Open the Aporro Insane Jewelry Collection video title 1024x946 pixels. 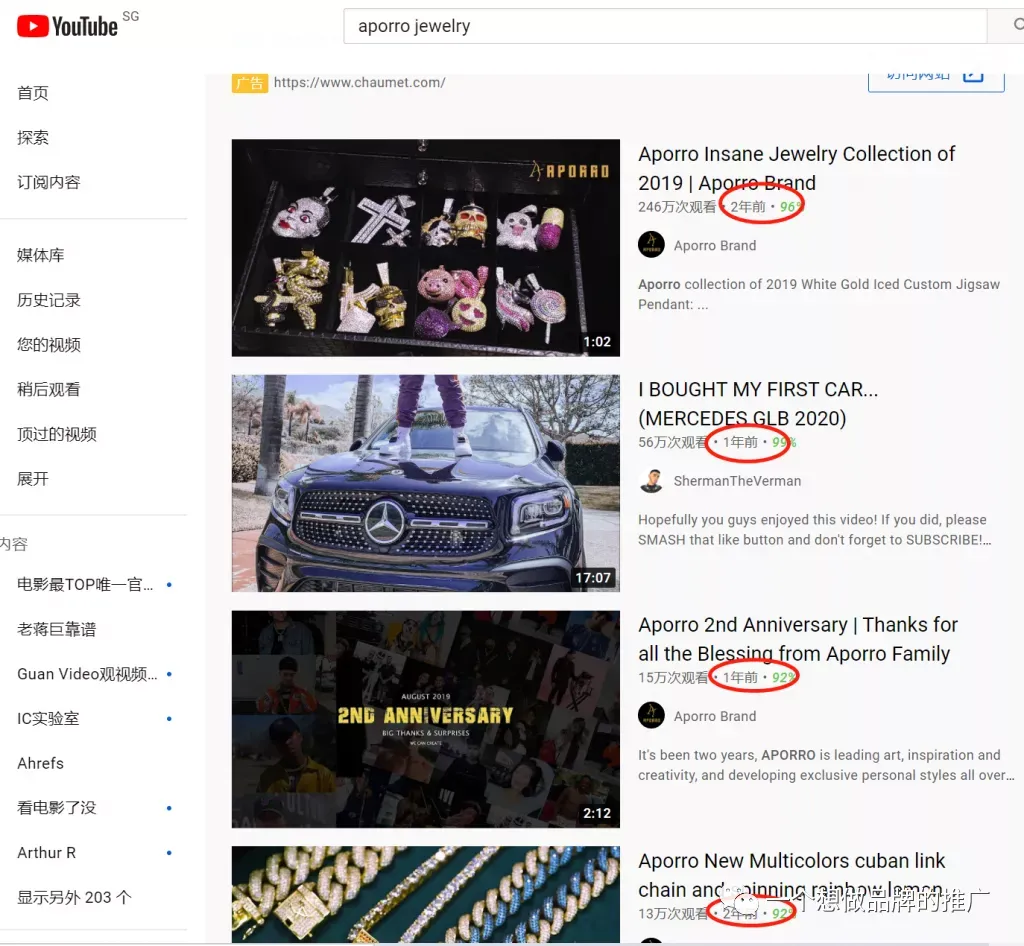pyautogui.click(x=797, y=168)
